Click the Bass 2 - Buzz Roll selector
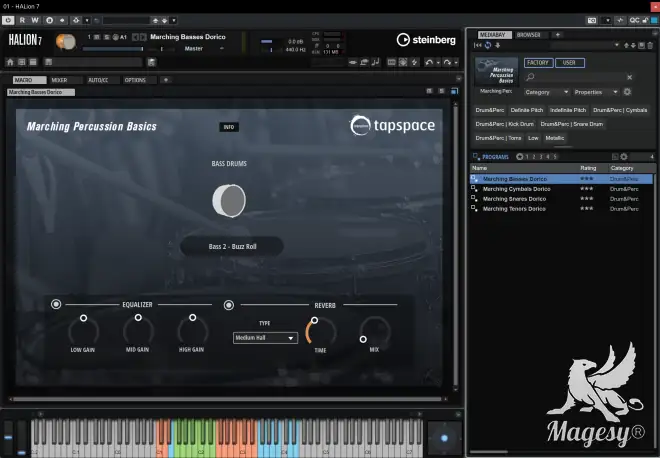 pyautogui.click(x=232, y=246)
